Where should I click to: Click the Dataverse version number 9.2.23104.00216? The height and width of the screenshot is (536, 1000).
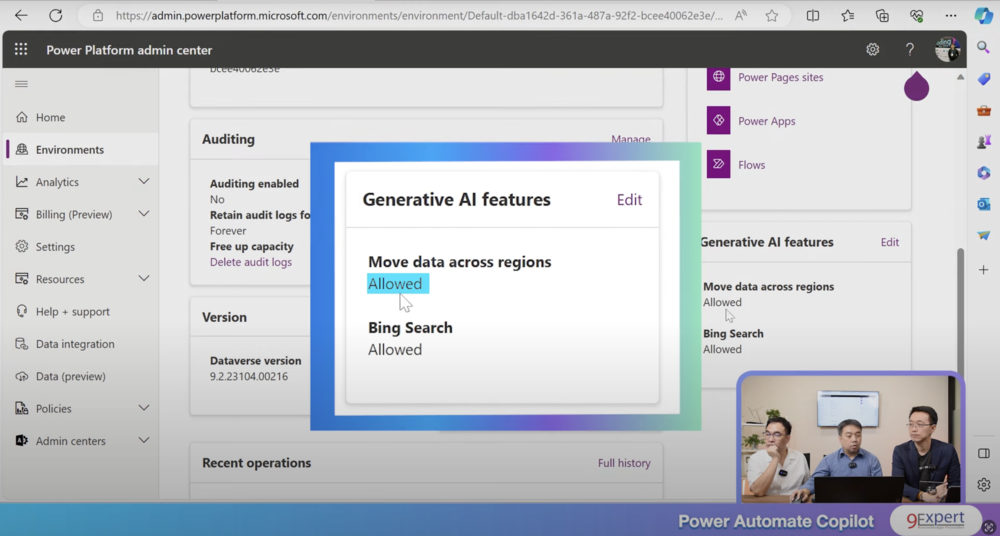[x=249, y=376]
